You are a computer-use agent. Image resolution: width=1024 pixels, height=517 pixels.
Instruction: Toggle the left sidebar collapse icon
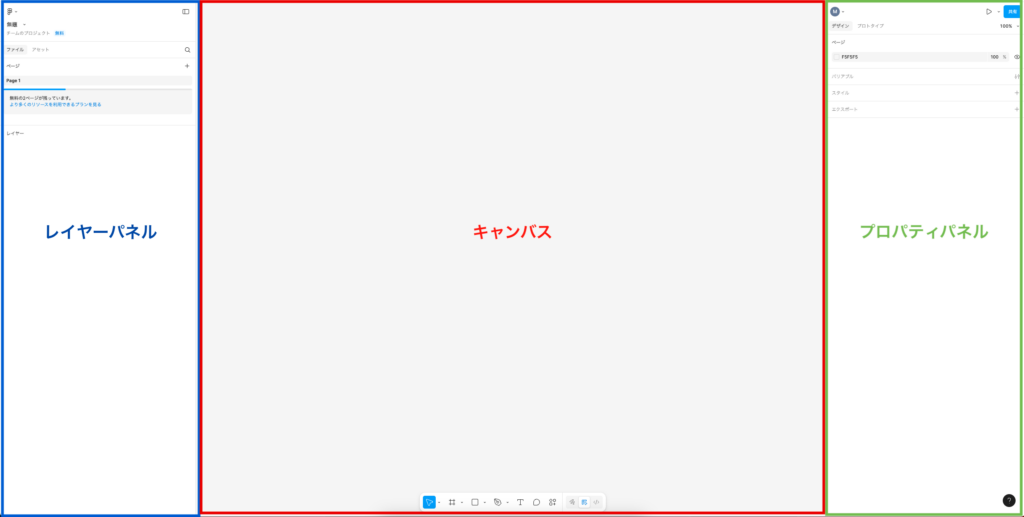tap(186, 12)
